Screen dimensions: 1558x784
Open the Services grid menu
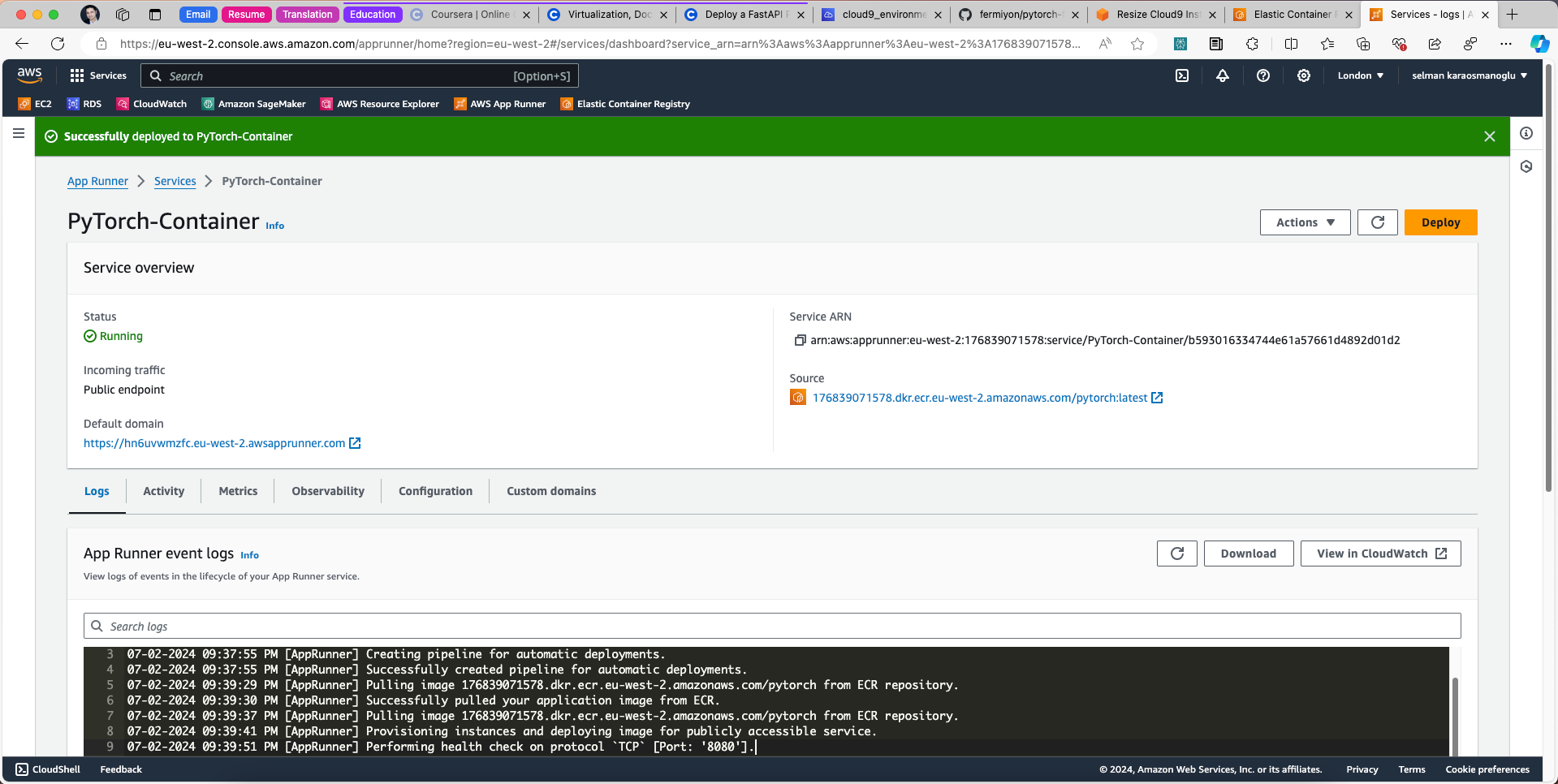(98, 75)
